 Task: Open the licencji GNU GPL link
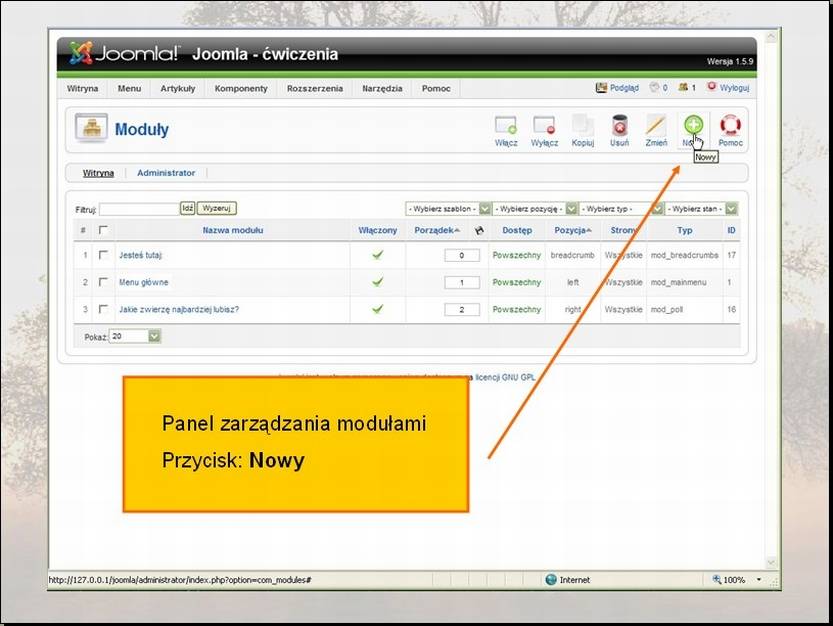(x=505, y=377)
